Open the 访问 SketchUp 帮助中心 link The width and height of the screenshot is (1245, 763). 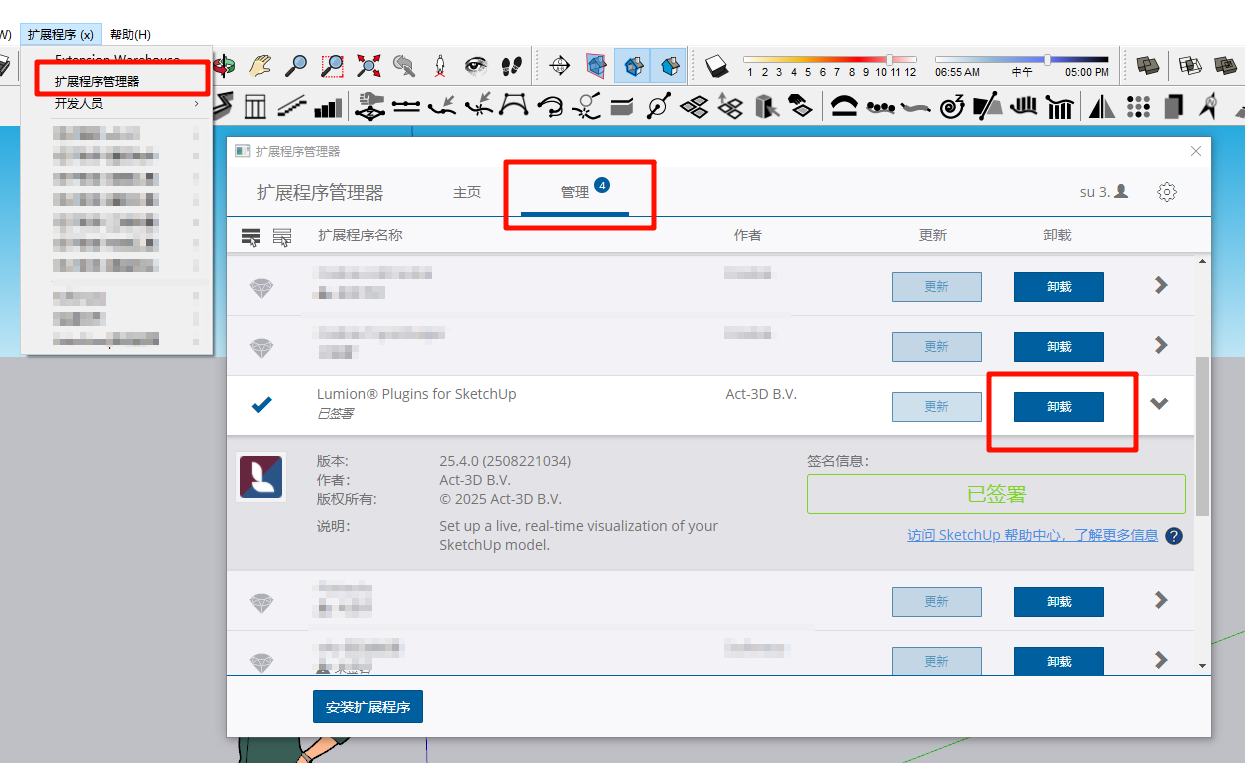tap(1032, 535)
